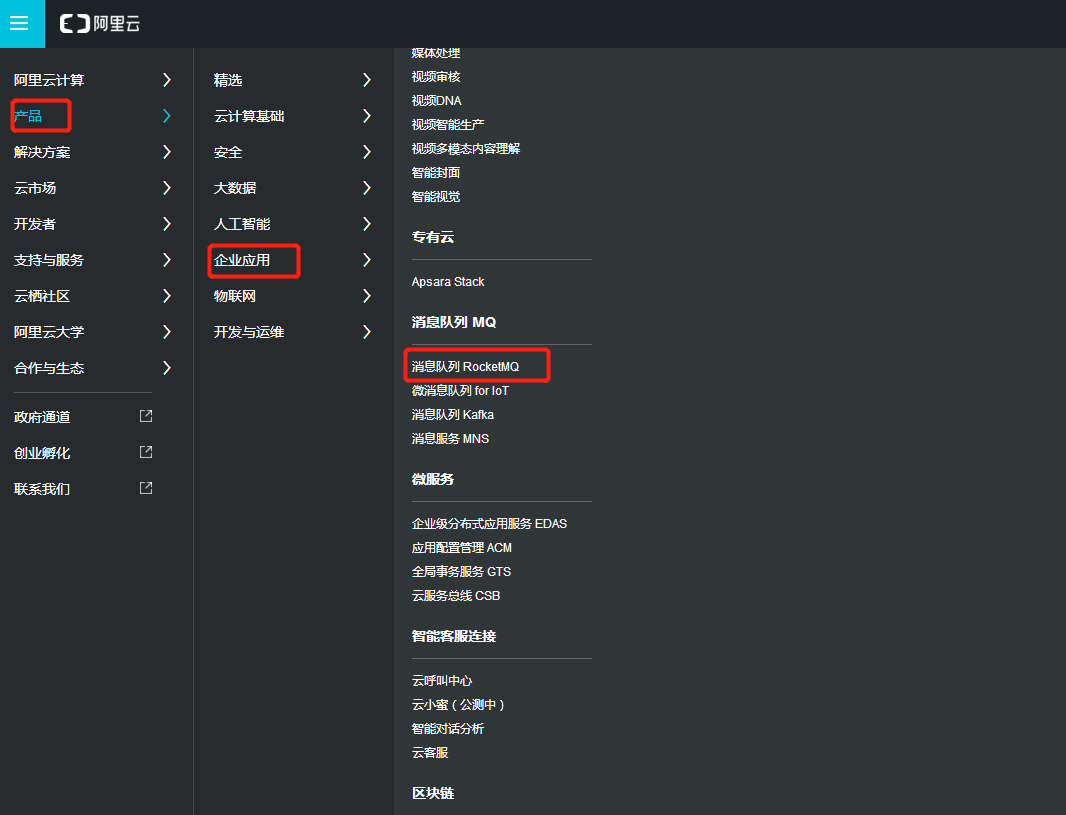Viewport: 1066px width, 815px height.
Task: Expand the 支持与服务 chevron
Action: (x=167, y=260)
